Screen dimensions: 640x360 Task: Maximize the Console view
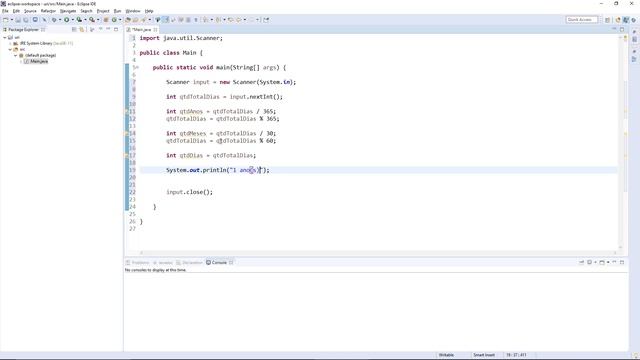622,262
